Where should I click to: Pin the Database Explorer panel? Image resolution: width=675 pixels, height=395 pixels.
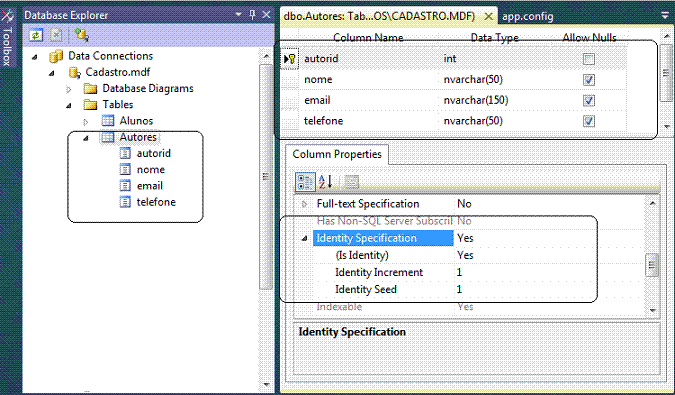click(x=253, y=15)
